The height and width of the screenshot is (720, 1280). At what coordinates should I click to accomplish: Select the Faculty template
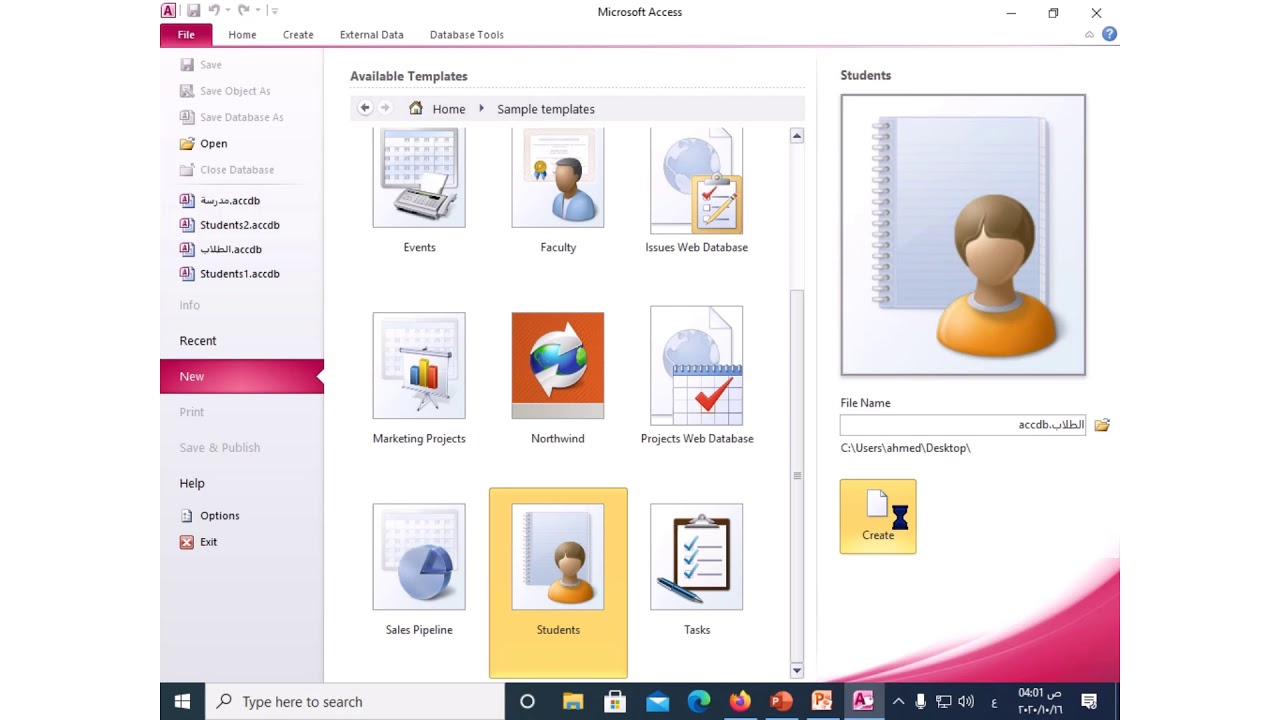[x=558, y=191]
